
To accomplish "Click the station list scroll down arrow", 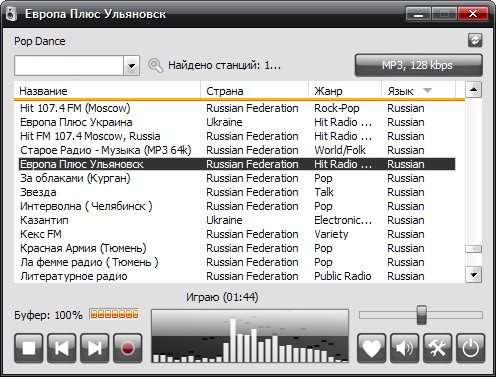I will tap(473, 275).
